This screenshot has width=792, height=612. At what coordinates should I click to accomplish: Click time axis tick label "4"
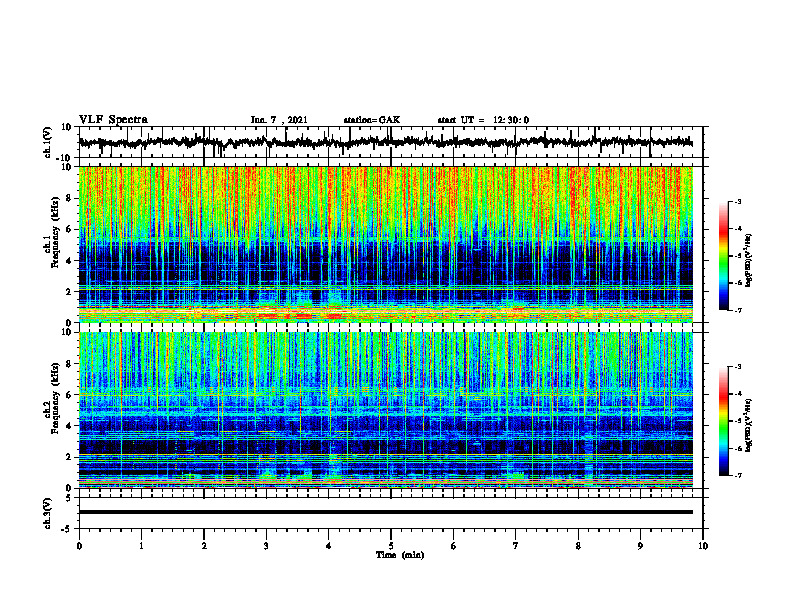coord(329,546)
